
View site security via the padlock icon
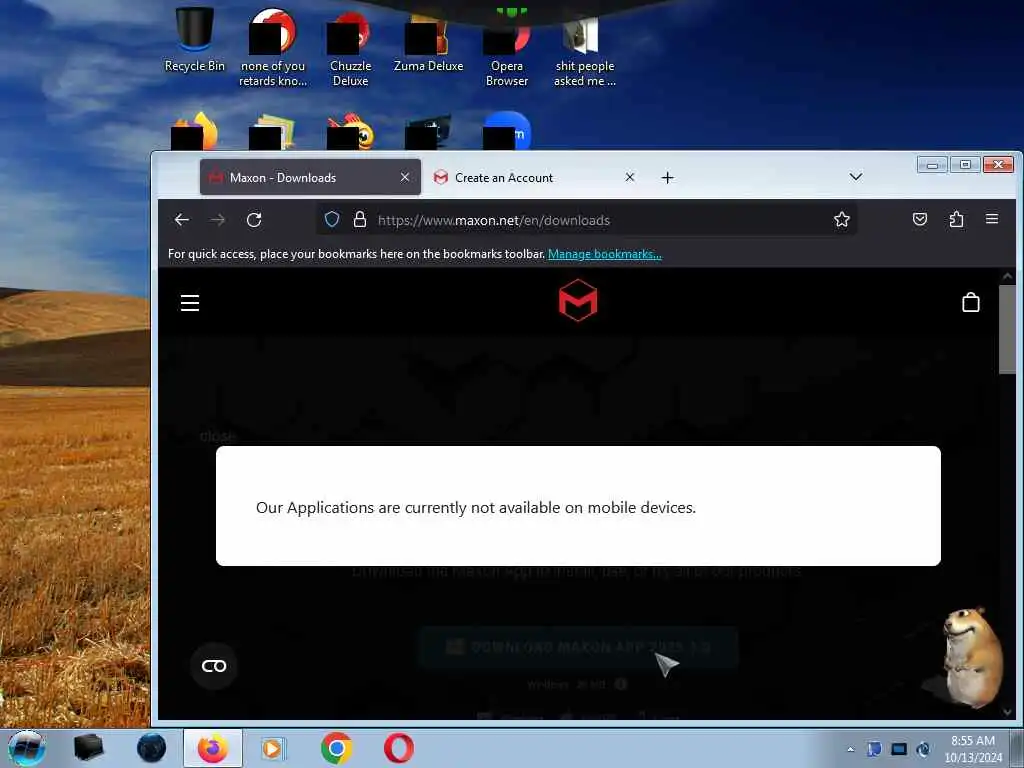pos(360,219)
